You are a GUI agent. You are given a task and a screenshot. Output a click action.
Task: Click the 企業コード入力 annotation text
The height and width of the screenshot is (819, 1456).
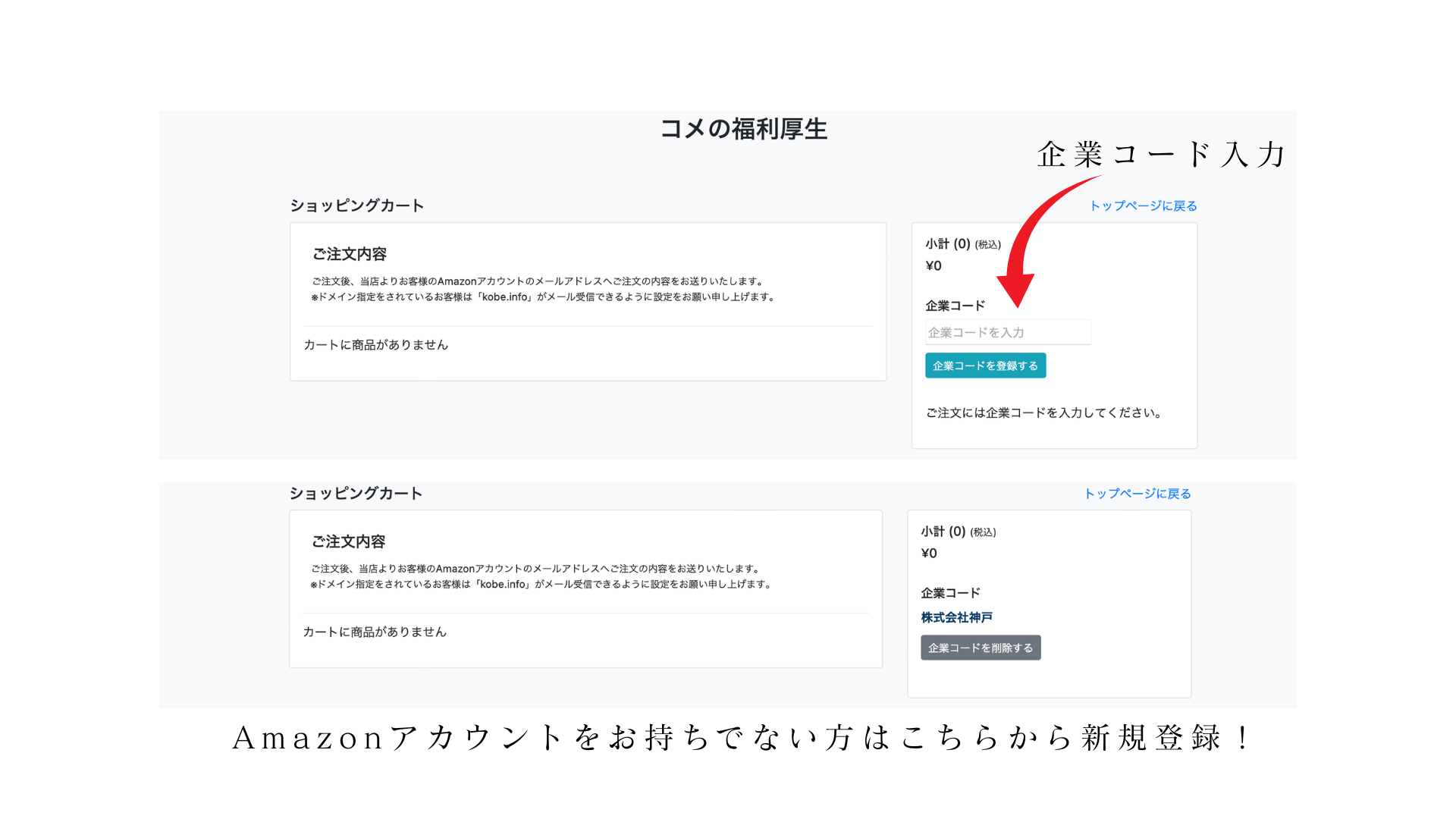click(x=1161, y=155)
